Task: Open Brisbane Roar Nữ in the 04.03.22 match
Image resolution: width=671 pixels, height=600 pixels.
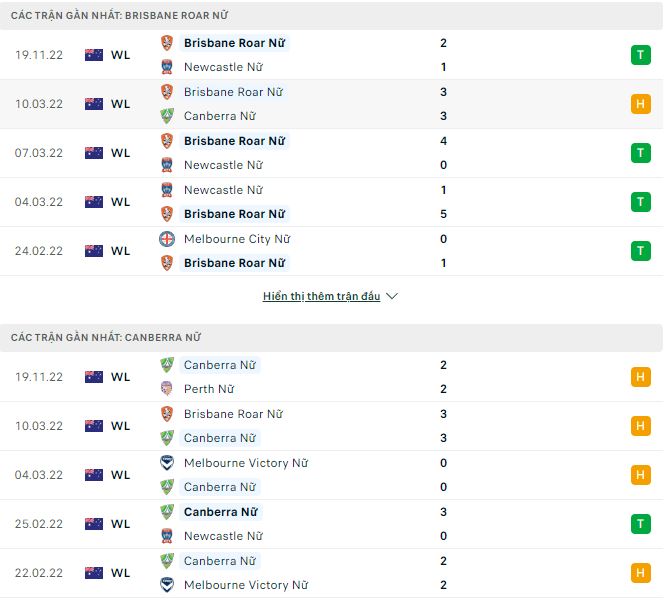Action: coord(235,214)
